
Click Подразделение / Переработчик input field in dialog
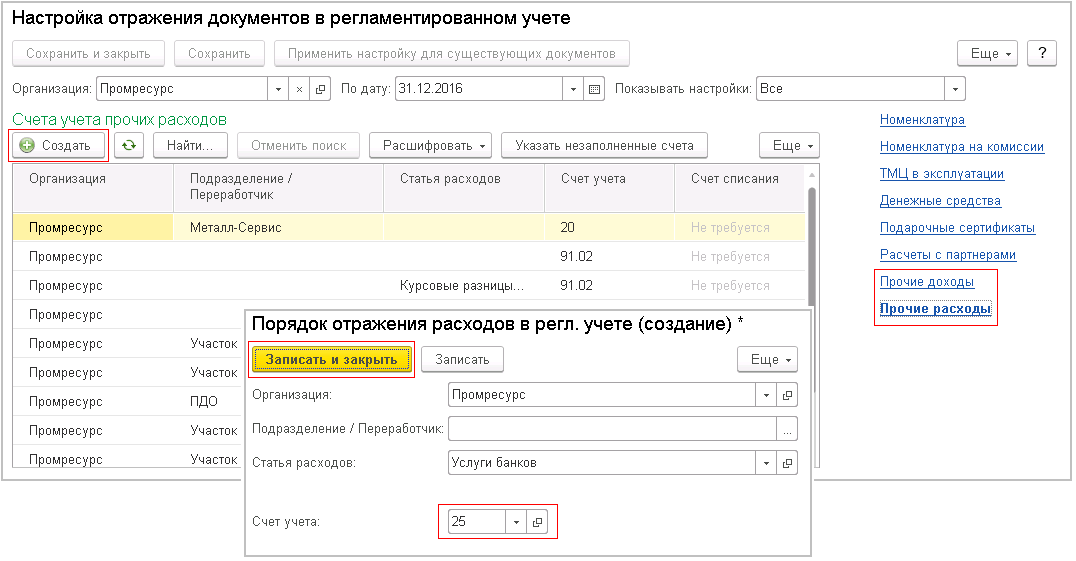coord(612,429)
